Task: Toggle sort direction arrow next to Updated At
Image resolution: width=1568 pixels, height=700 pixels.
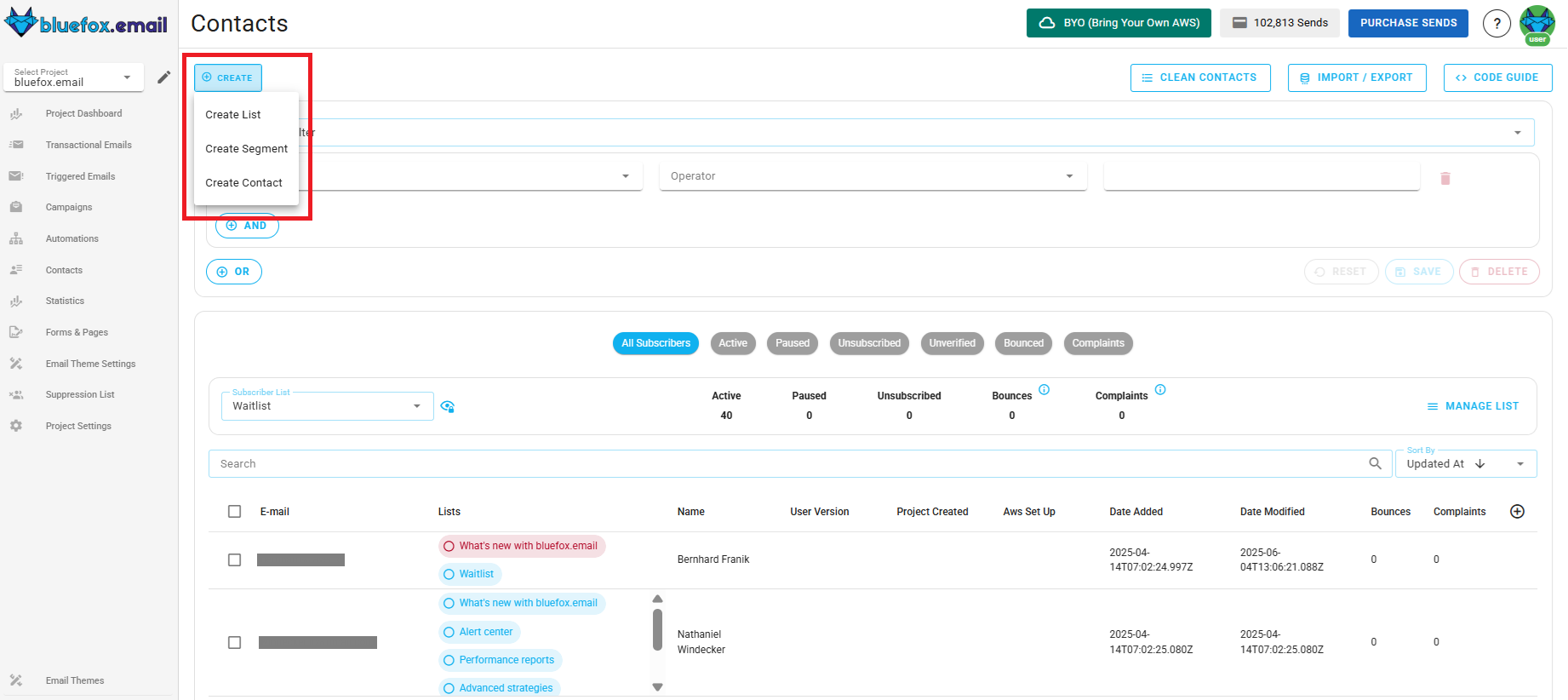Action: [1480, 464]
